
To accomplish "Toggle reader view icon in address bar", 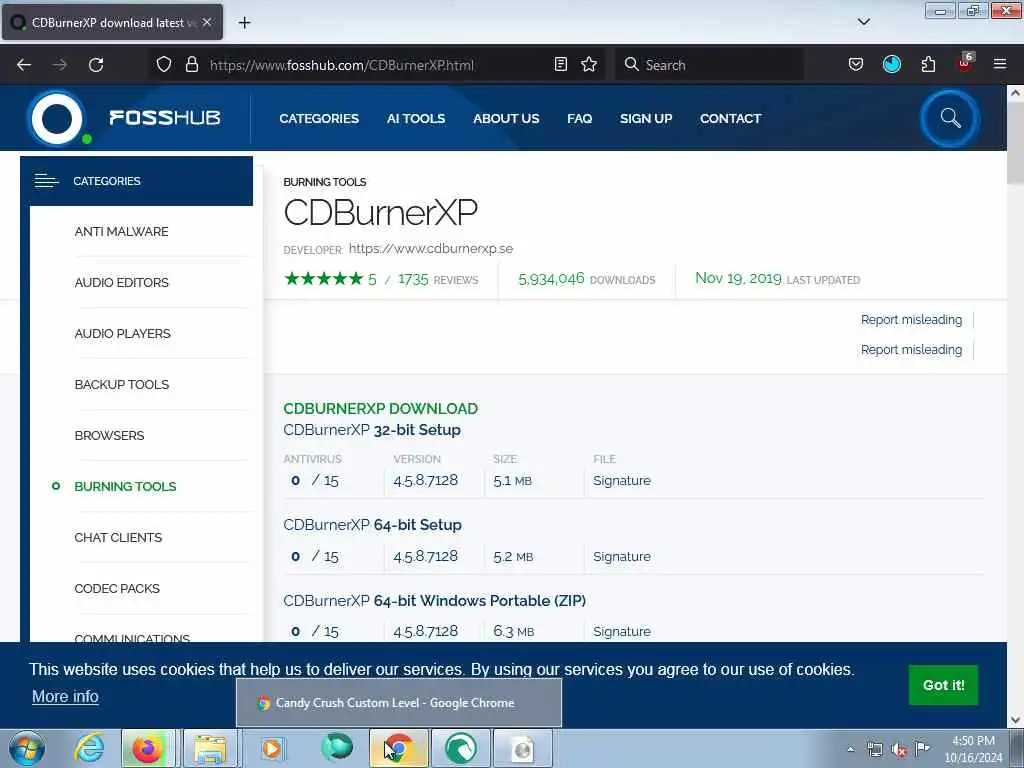I will coord(560,64).
